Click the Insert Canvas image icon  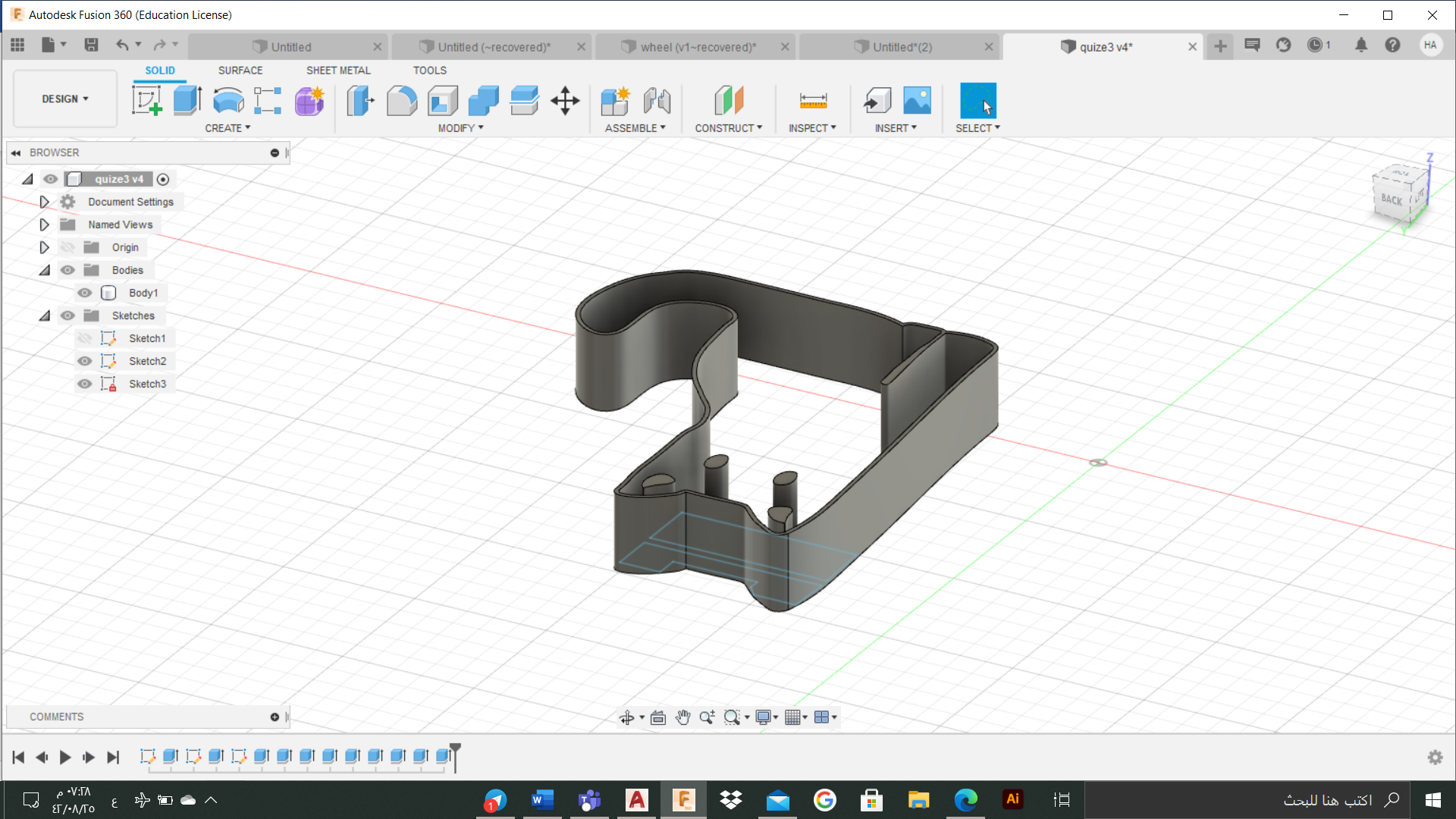click(917, 100)
